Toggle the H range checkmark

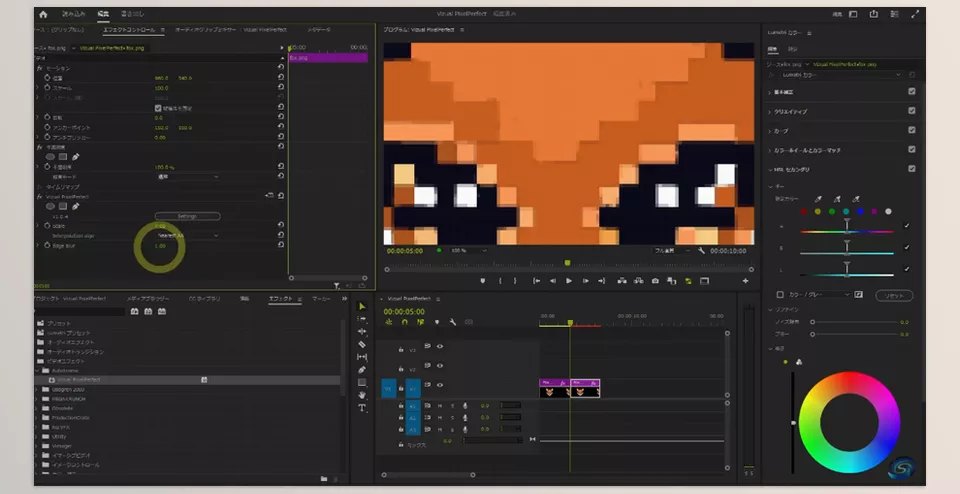pyautogui.click(x=907, y=226)
